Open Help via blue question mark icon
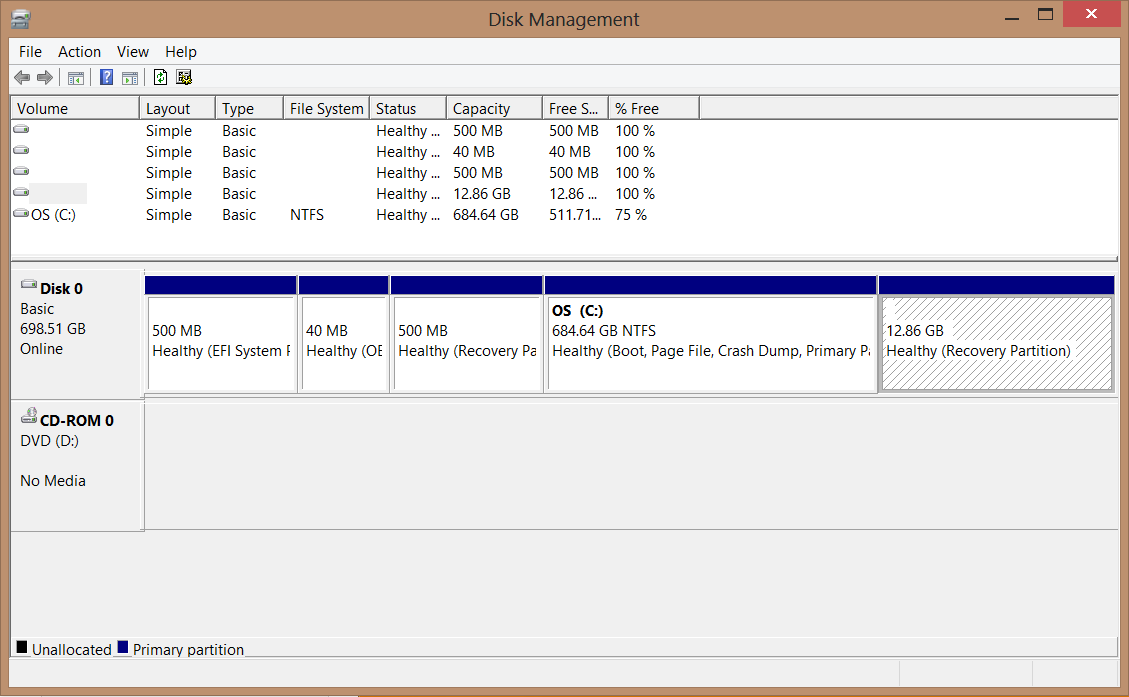The width and height of the screenshot is (1129, 697). pyautogui.click(x=106, y=78)
